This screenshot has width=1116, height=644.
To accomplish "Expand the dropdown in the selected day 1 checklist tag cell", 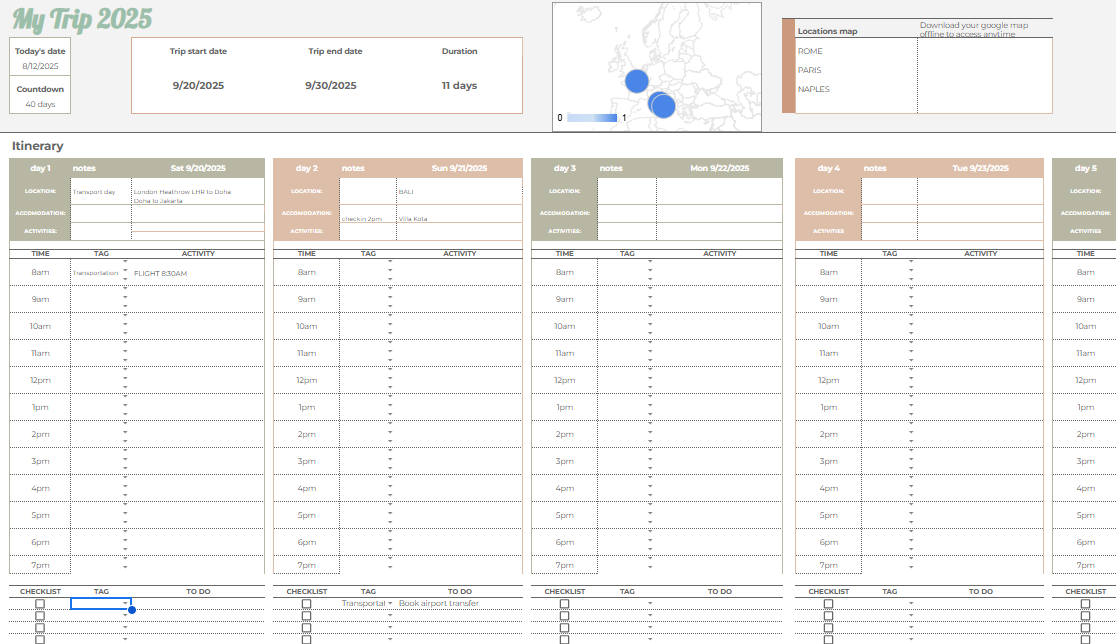I will tap(126, 604).
